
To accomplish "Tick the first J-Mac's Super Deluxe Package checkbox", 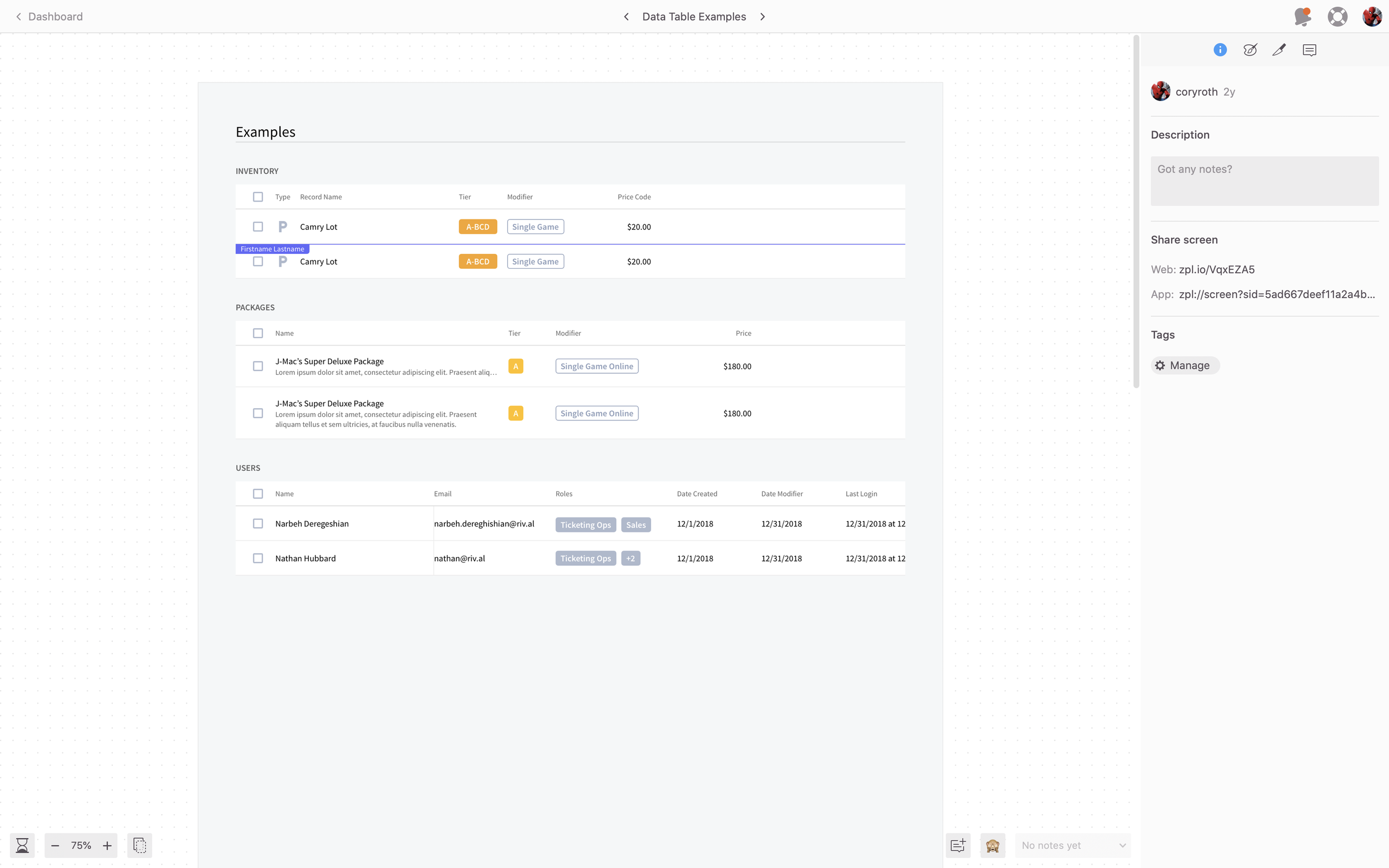I will (258, 367).
